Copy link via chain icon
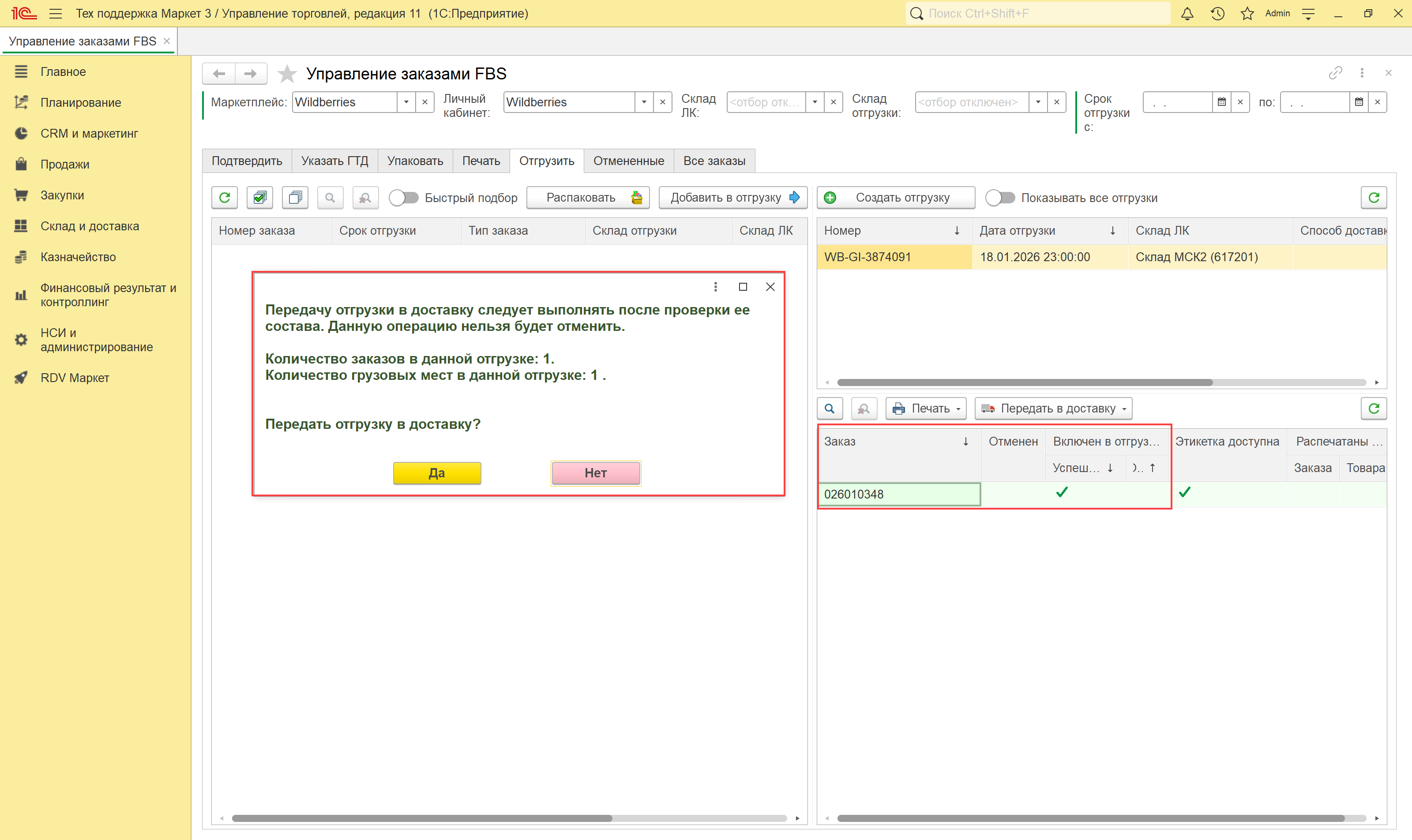This screenshot has height=840, width=1412. click(1335, 73)
